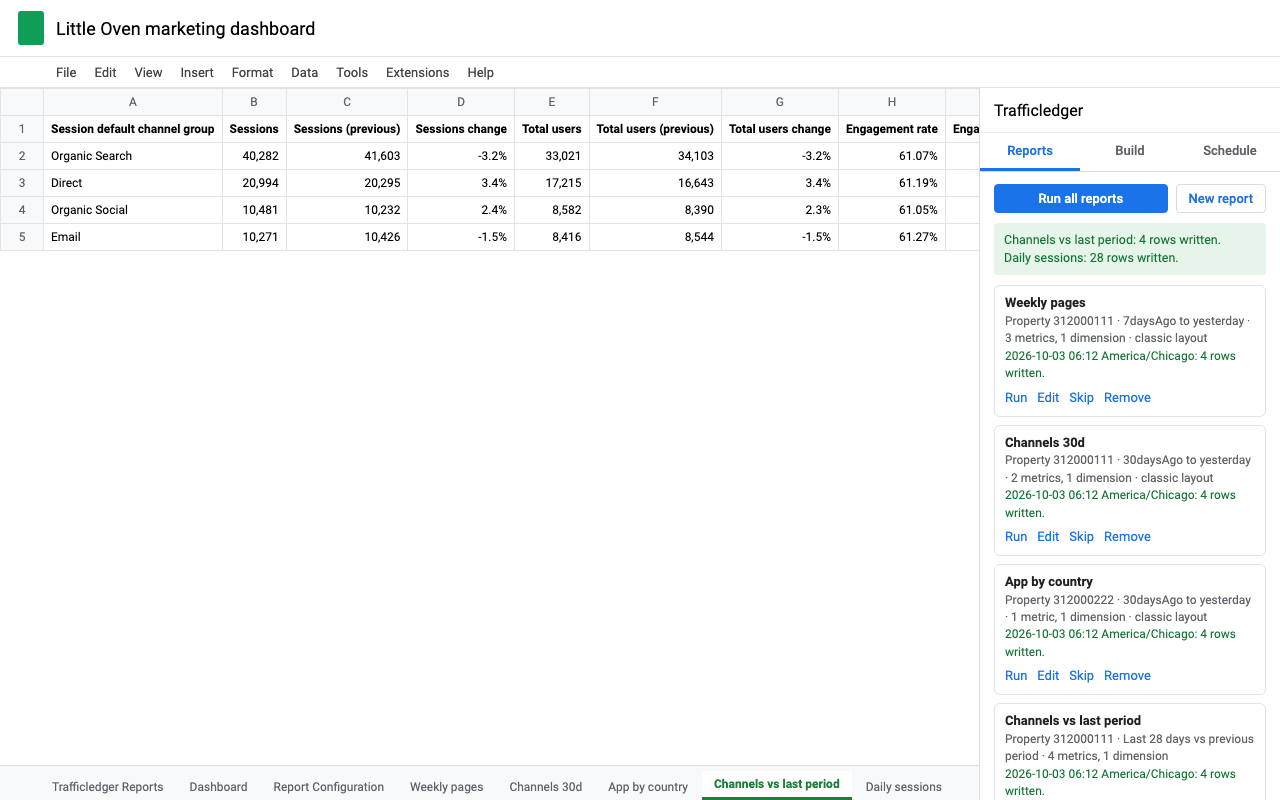The height and width of the screenshot is (800, 1280).
Task: Run the App by country report
Action: click(1016, 675)
